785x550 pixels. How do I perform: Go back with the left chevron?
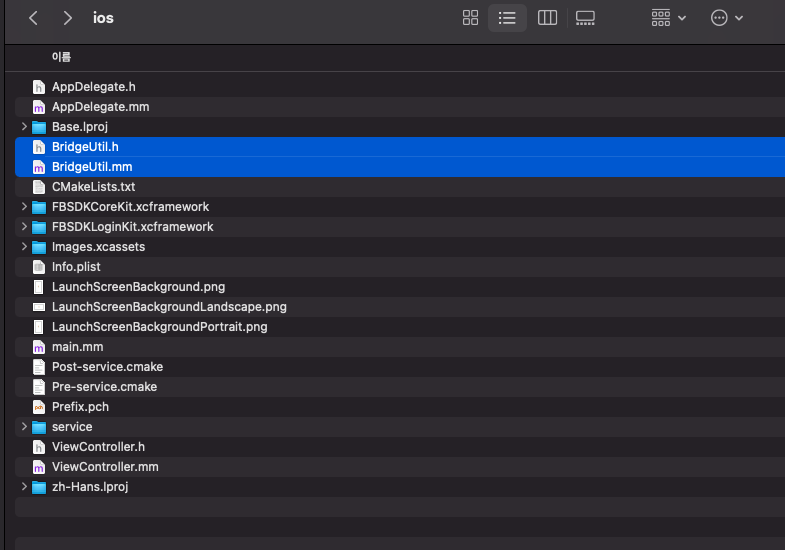33,18
